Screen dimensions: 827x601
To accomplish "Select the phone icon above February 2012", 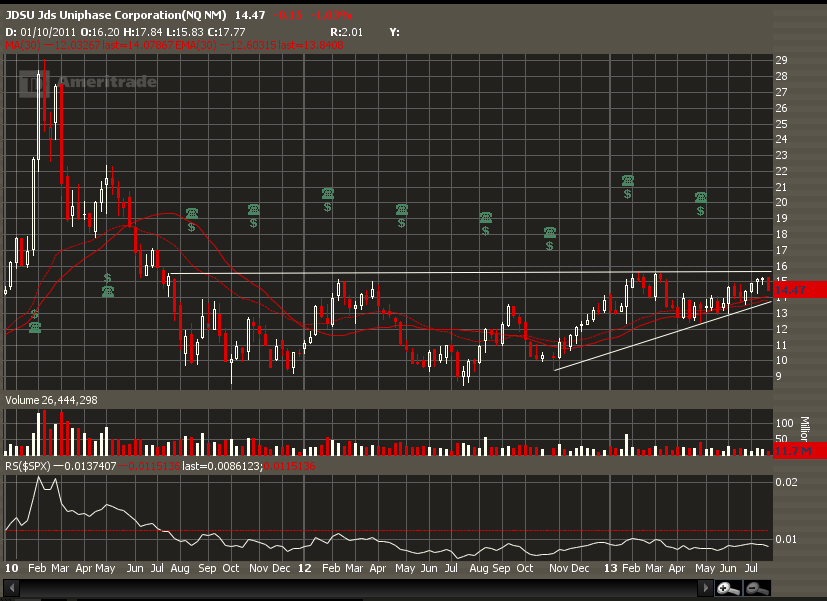I will 327,193.
